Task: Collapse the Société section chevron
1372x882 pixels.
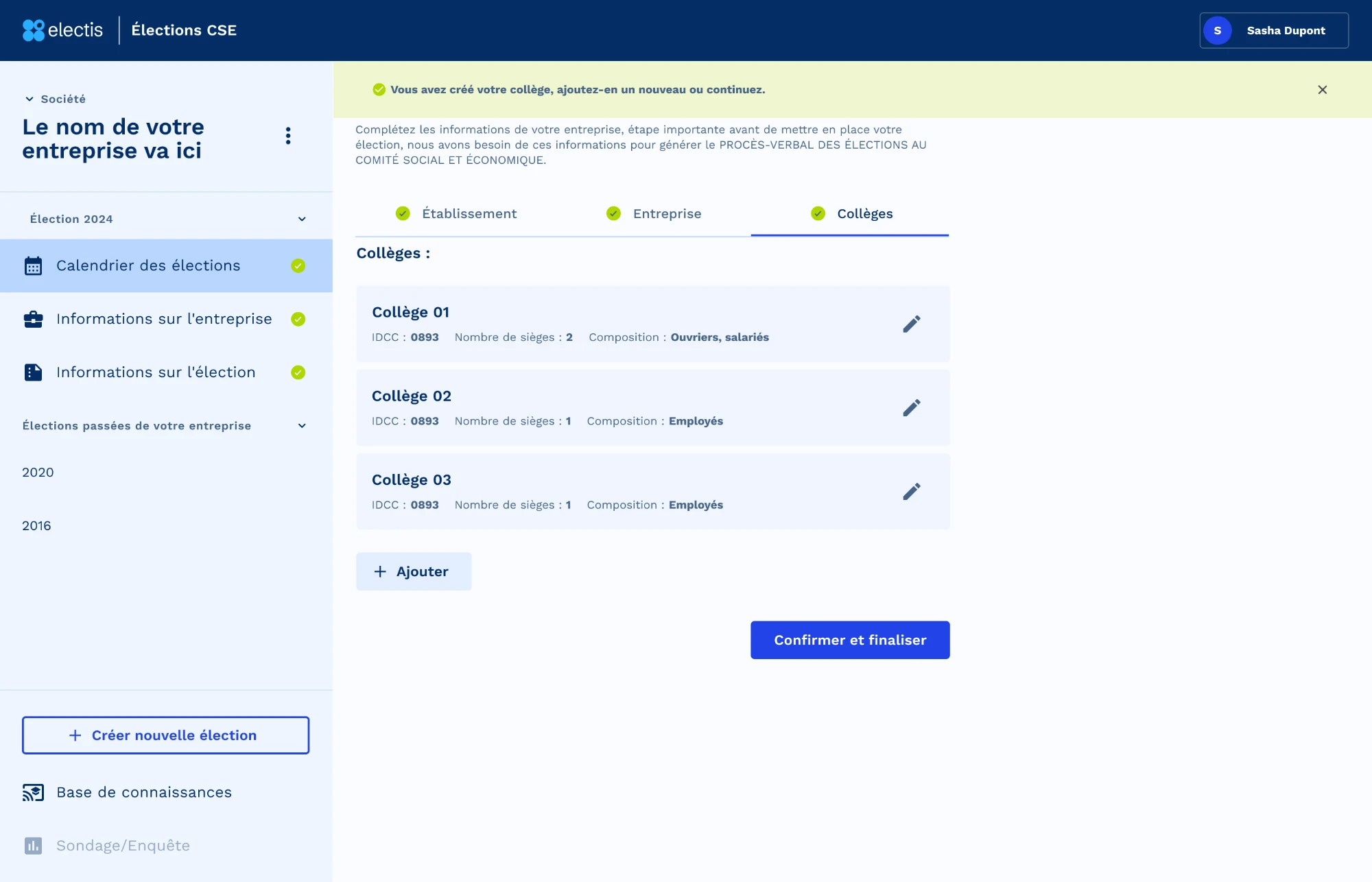Action: pyautogui.click(x=29, y=99)
